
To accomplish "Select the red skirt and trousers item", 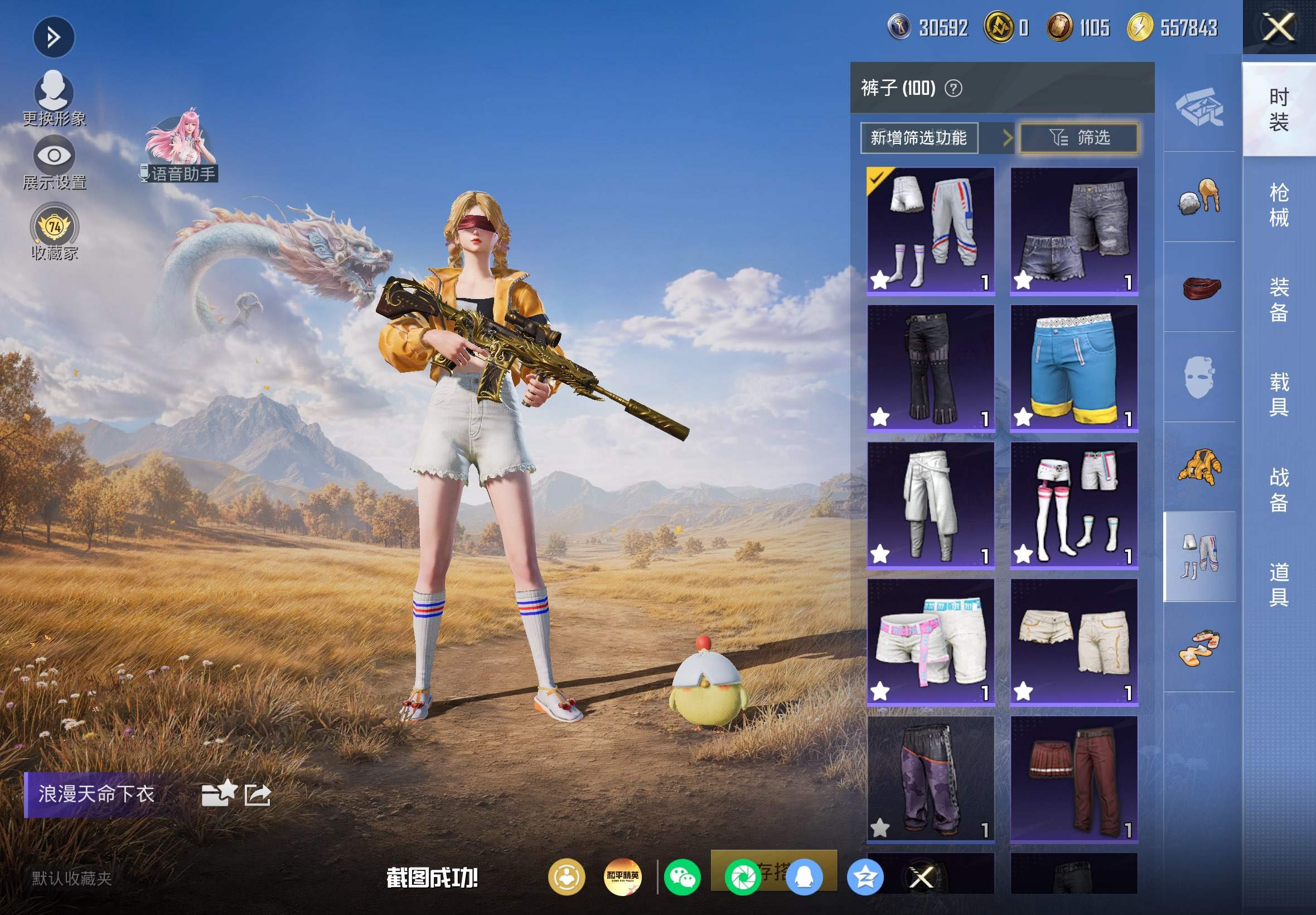I will pyautogui.click(x=1074, y=779).
